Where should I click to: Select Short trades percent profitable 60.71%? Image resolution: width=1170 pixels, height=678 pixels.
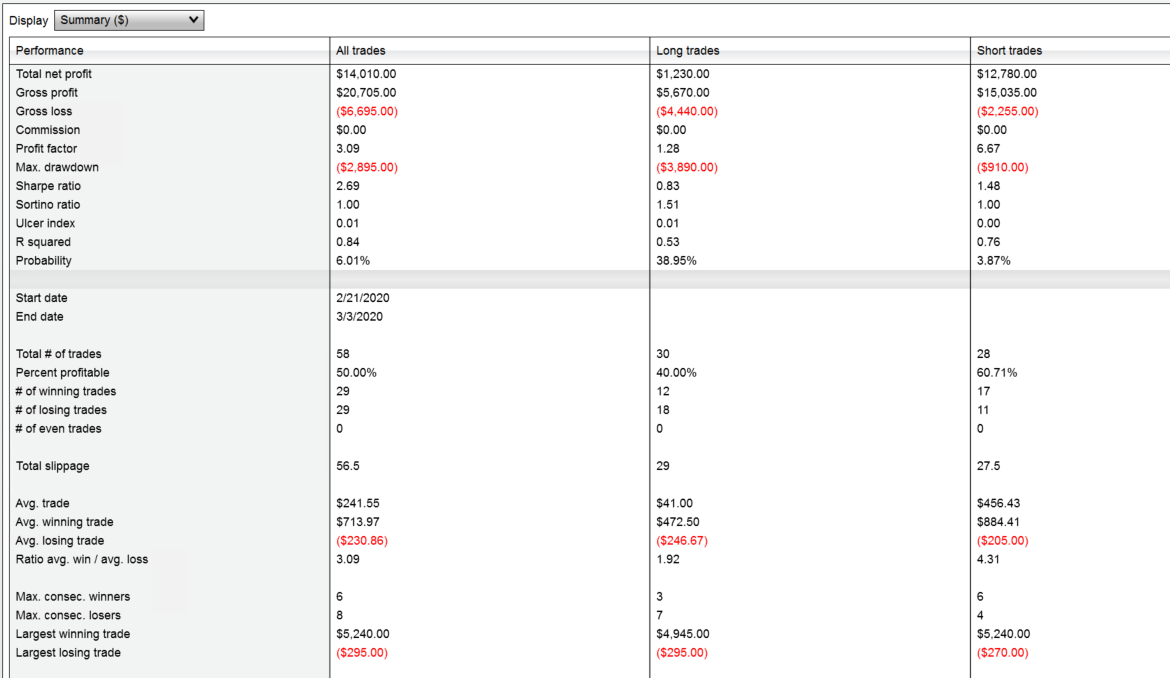[996, 372]
